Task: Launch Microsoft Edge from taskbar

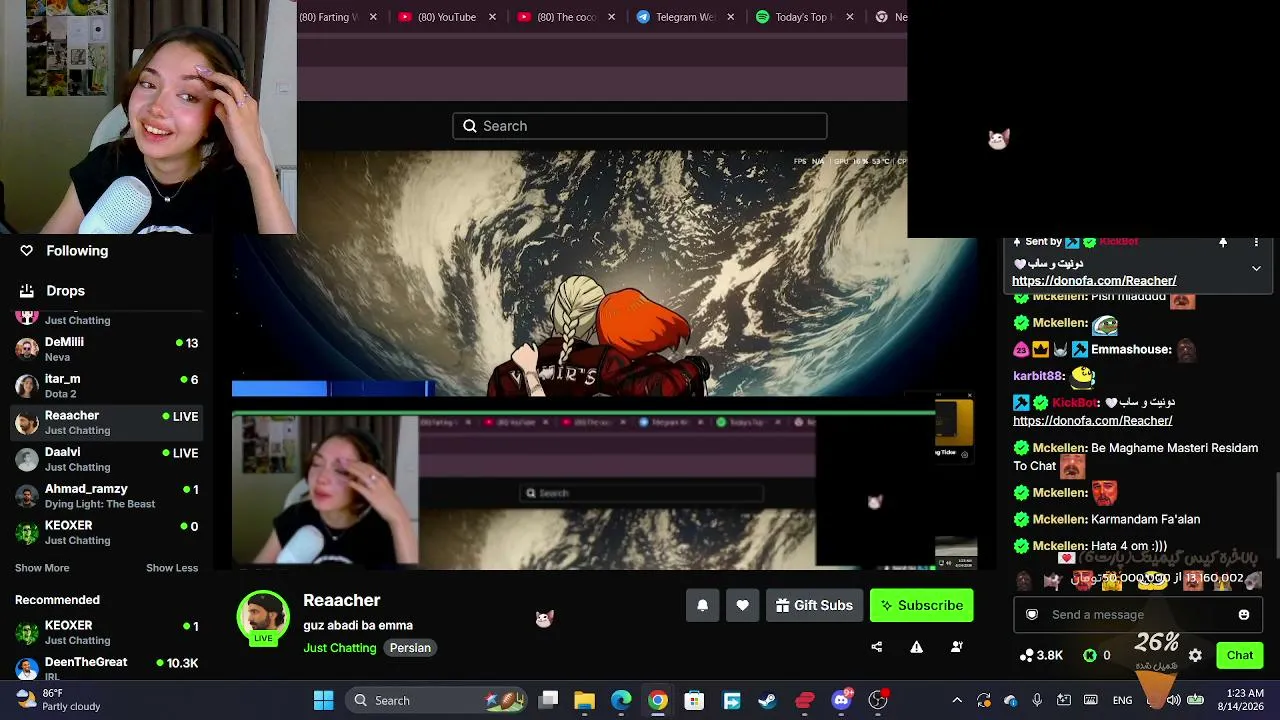Action: pos(621,700)
